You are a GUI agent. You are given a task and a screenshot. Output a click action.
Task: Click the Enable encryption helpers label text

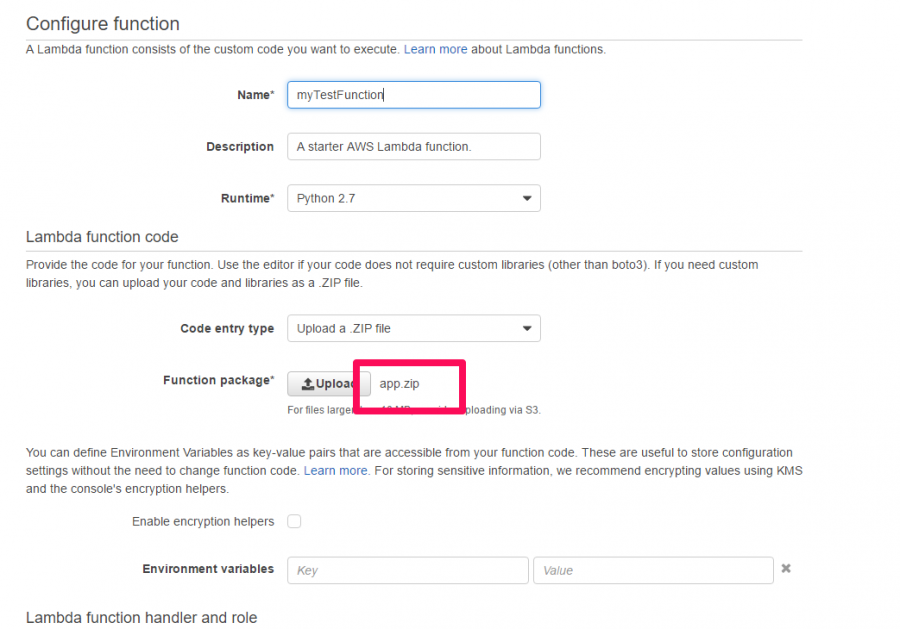(x=203, y=522)
